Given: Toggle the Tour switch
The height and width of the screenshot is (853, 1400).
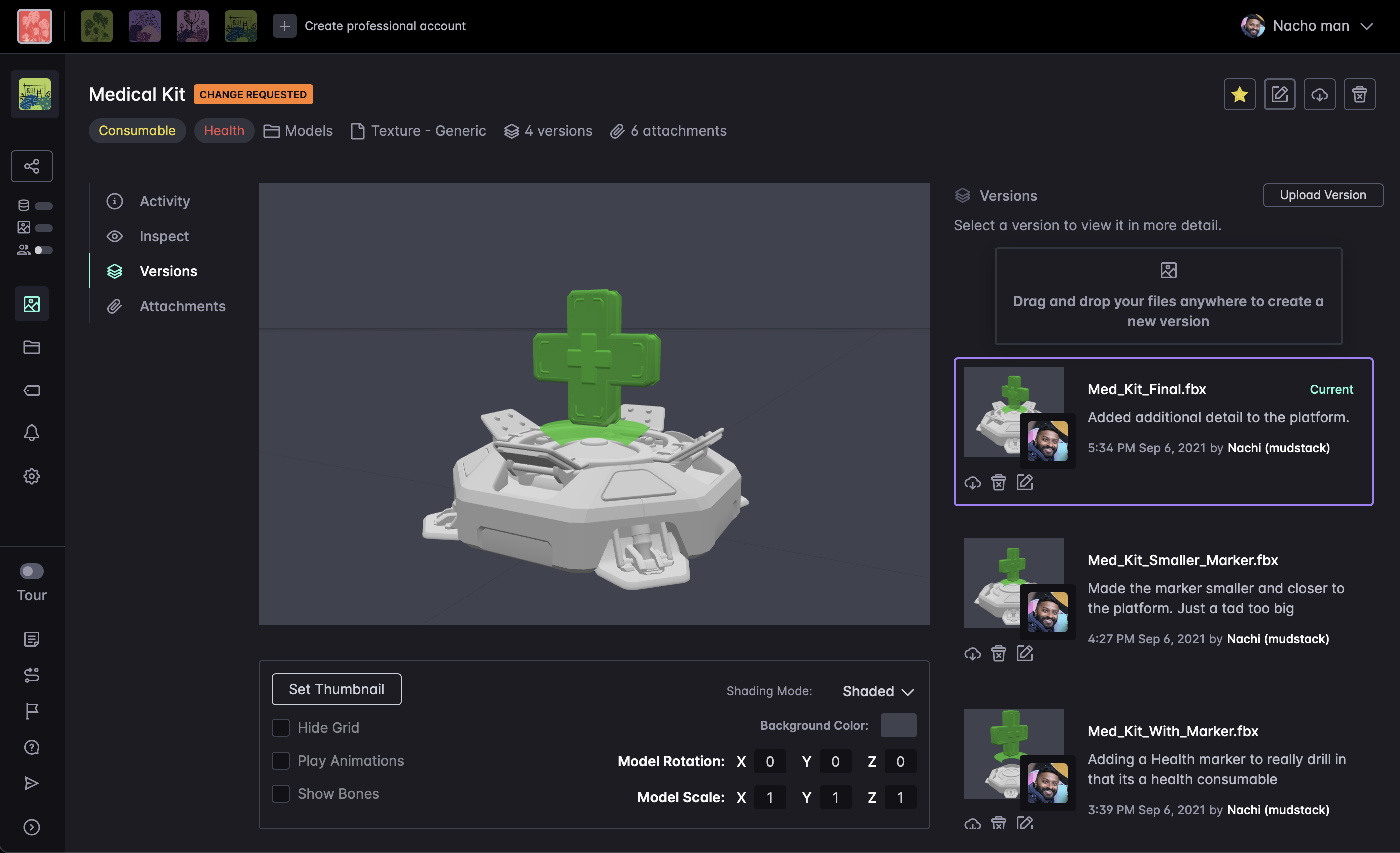Looking at the screenshot, I should tap(32, 571).
